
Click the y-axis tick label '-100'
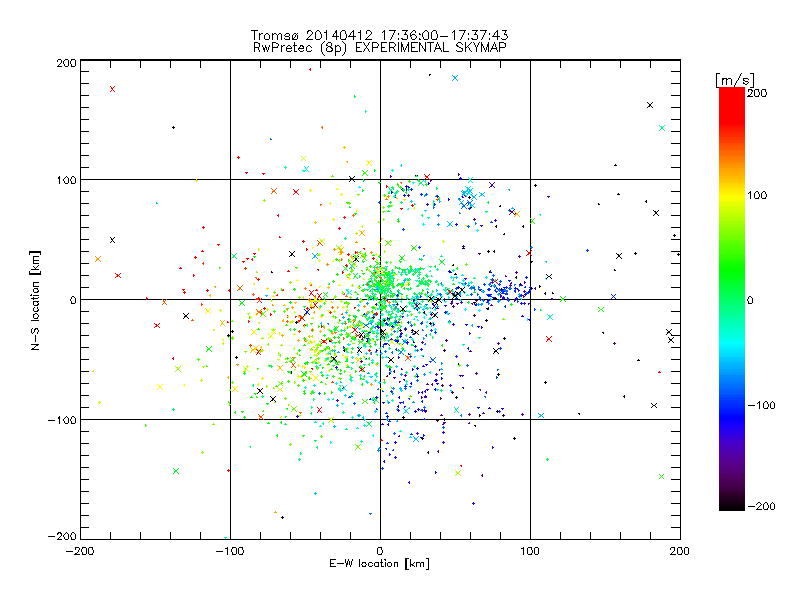[62, 420]
